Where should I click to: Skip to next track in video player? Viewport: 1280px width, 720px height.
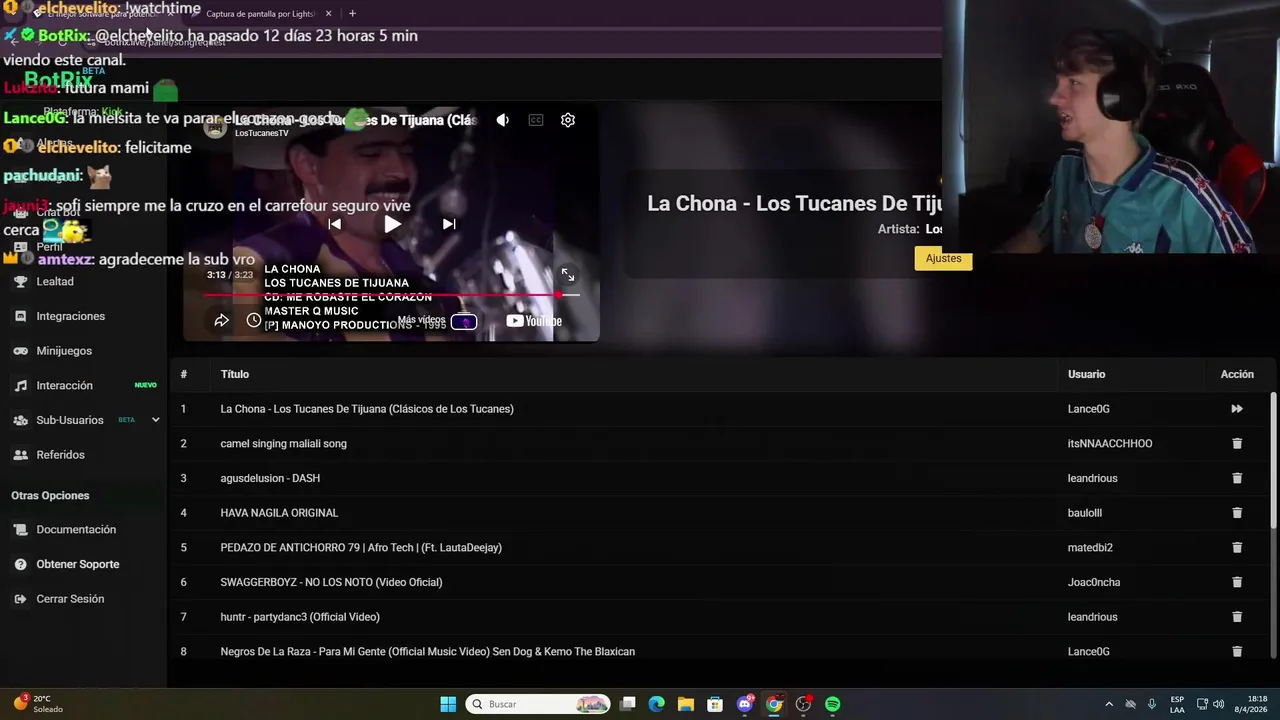click(x=449, y=224)
